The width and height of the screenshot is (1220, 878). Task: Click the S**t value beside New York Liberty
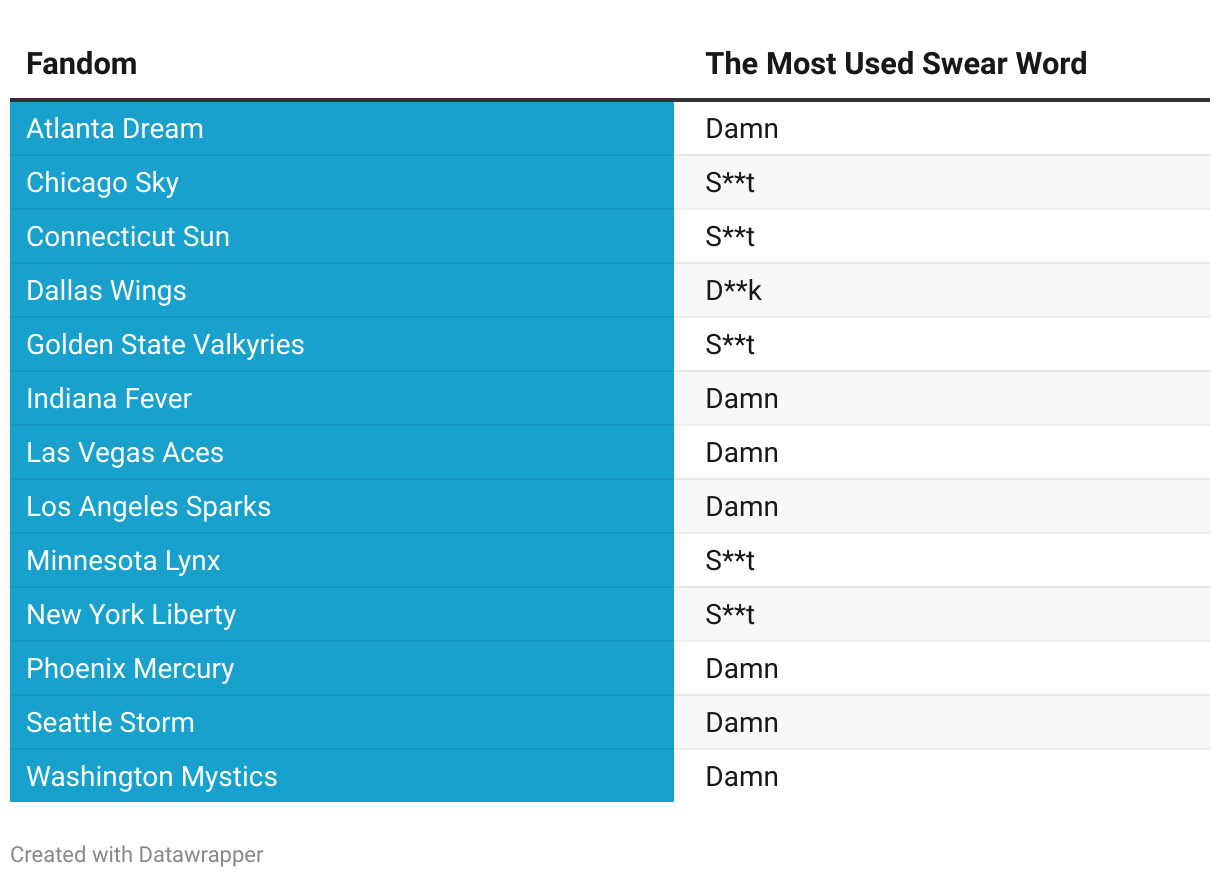[x=730, y=615]
